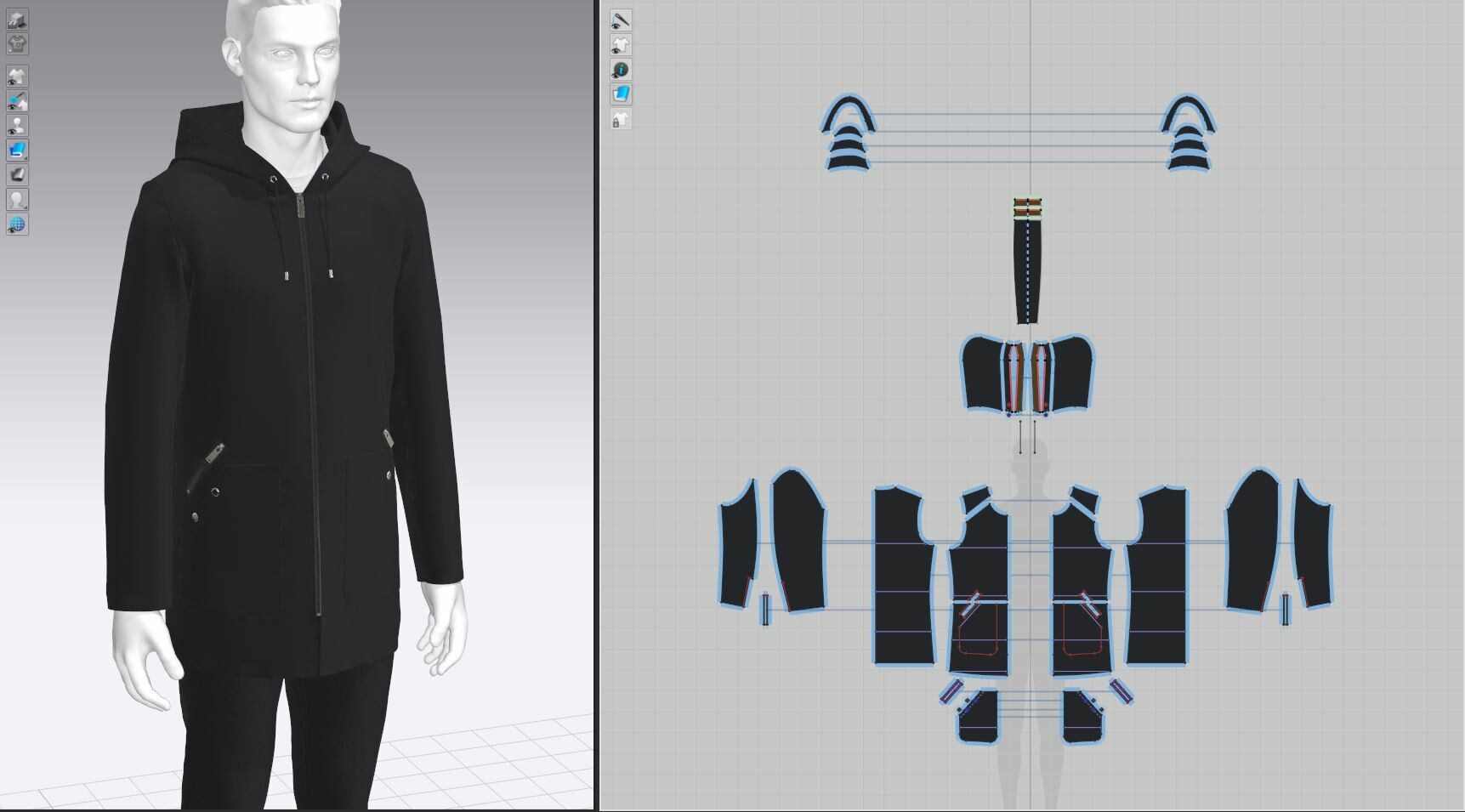This screenshot has height=812, width=1465.
Task: Select the blue textured surface view icon in 3D toolbar
Action: click(17, 149)
